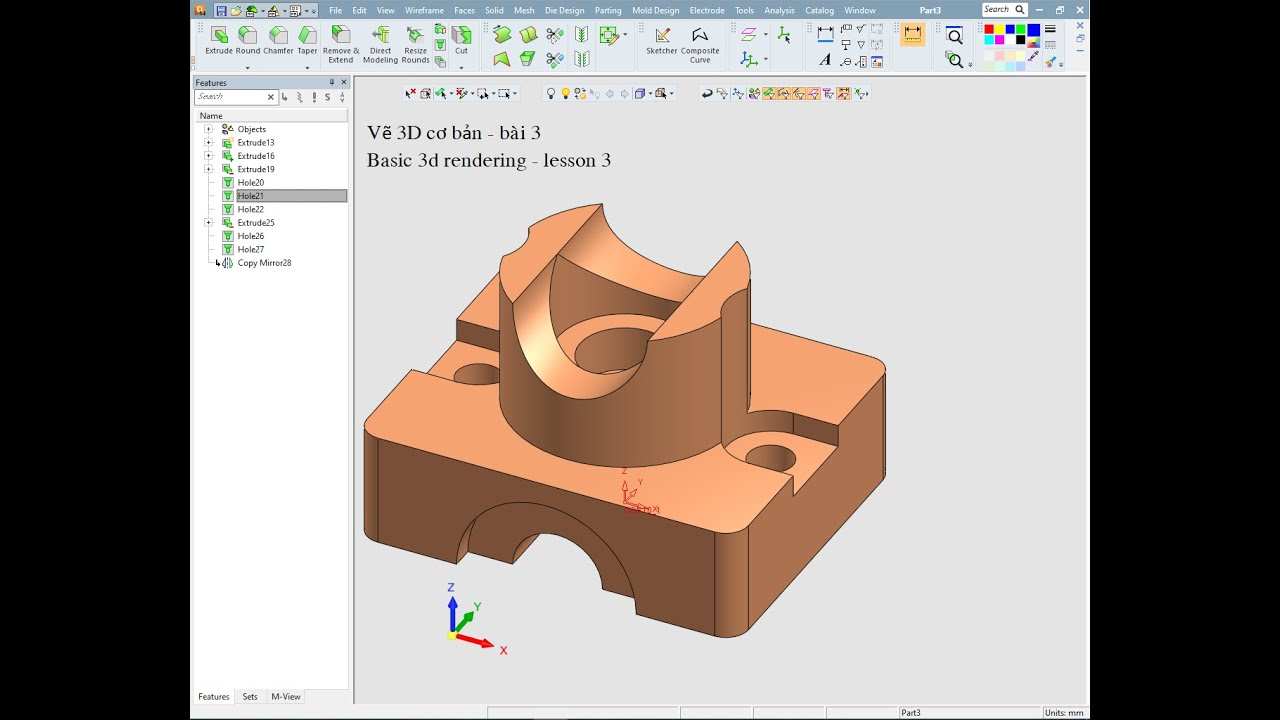Pin the Features panel
Viewport: 1280px width, 720px height.
point(332,82)
